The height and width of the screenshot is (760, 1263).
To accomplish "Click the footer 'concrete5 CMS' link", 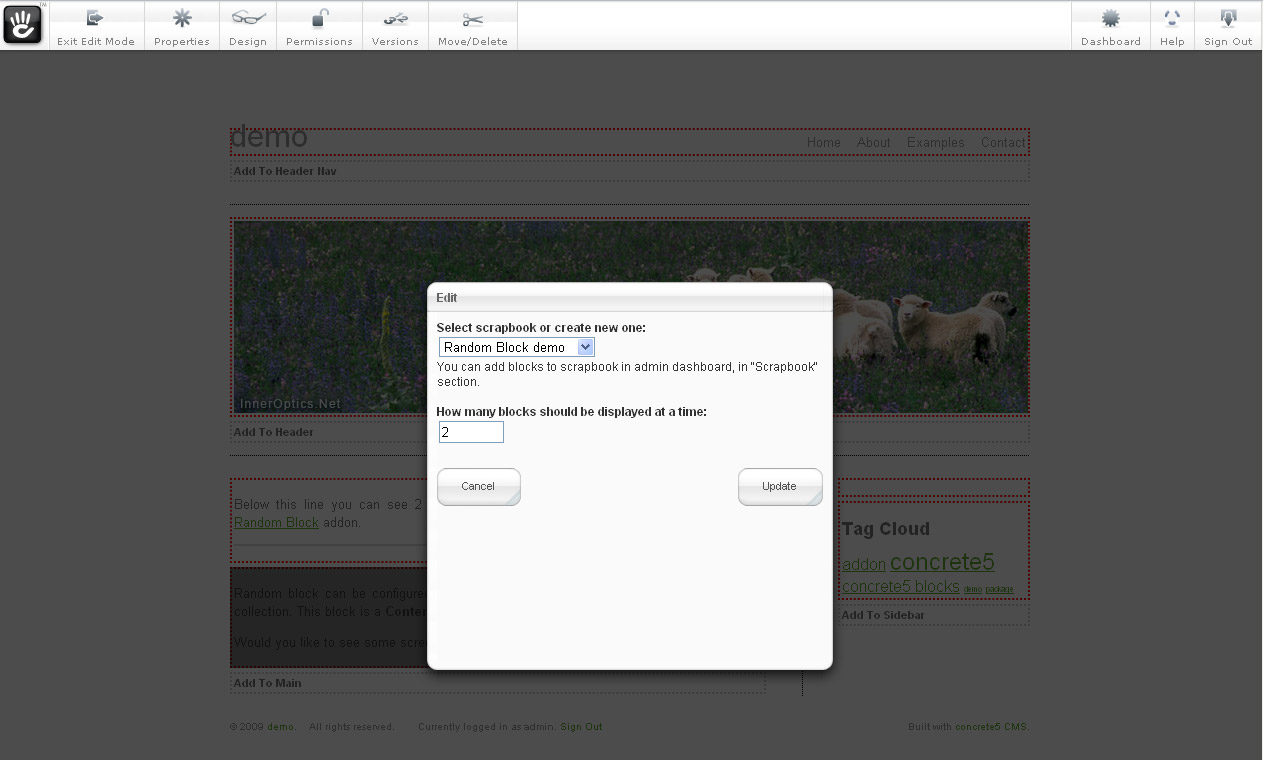I will click(x=991, y=727).
